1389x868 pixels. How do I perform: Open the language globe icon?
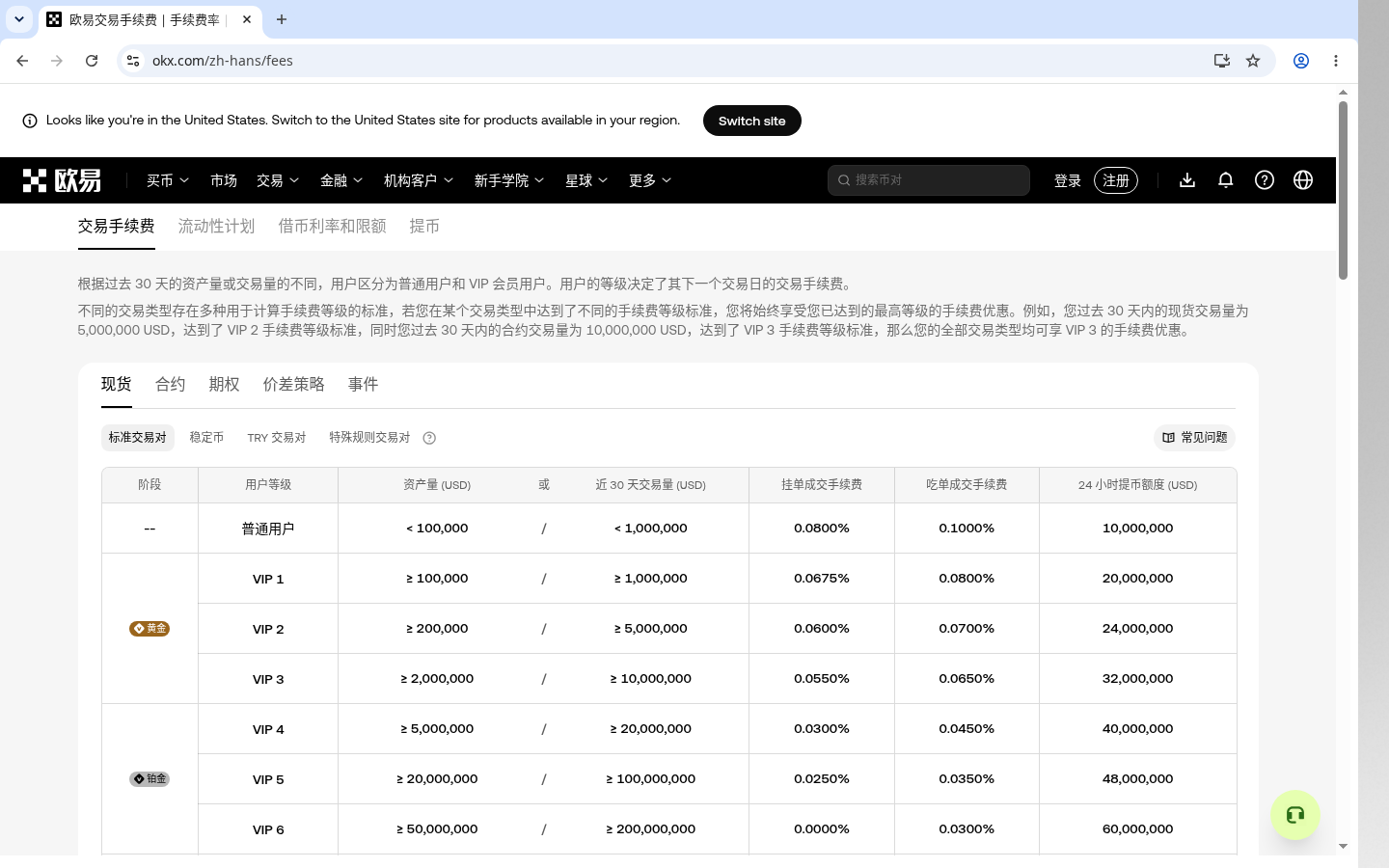point(1303,180)
